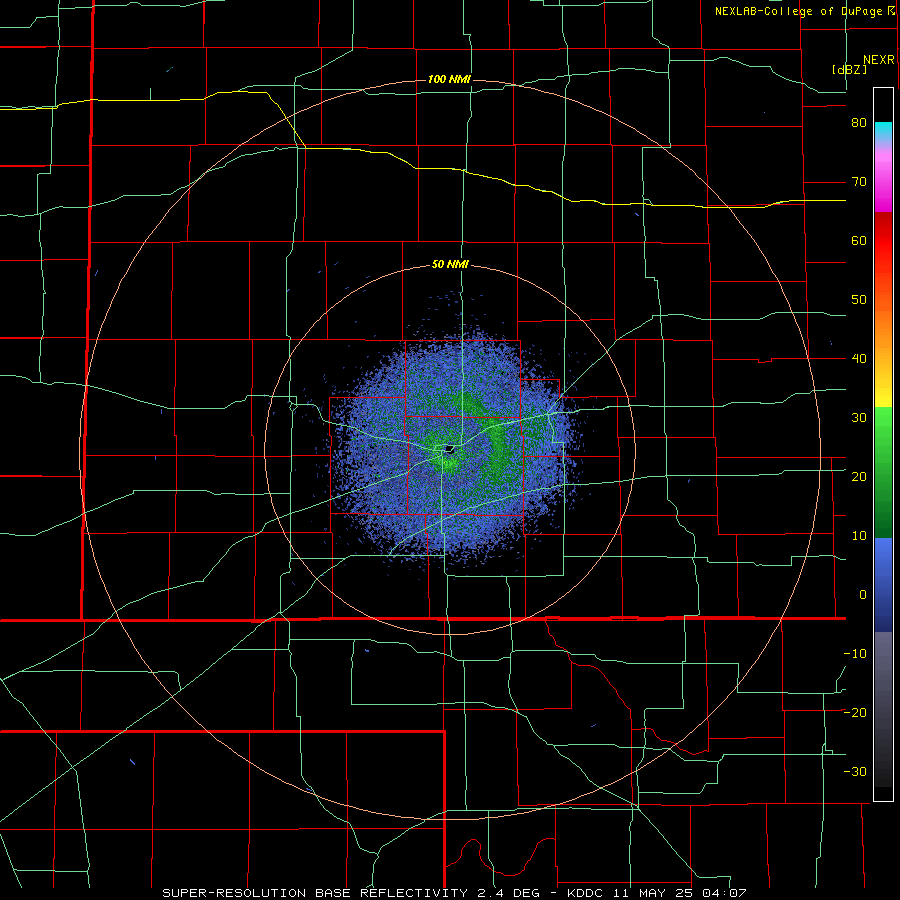Click the 50 NMI range ring label
The height and width of the screenshot is (900, 900).
click(450, 265)
